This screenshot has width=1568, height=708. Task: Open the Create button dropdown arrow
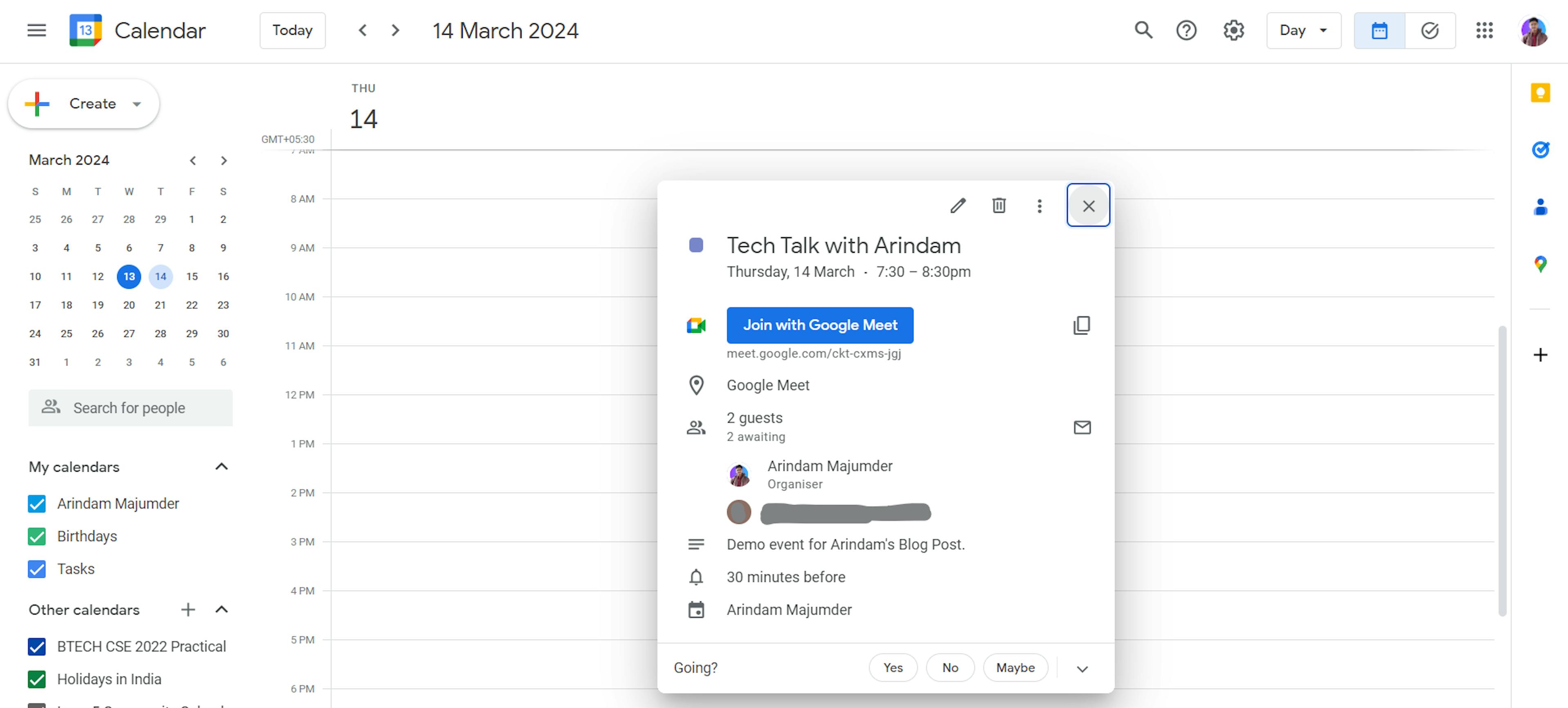pyautogui.click(x=137, y=104)
